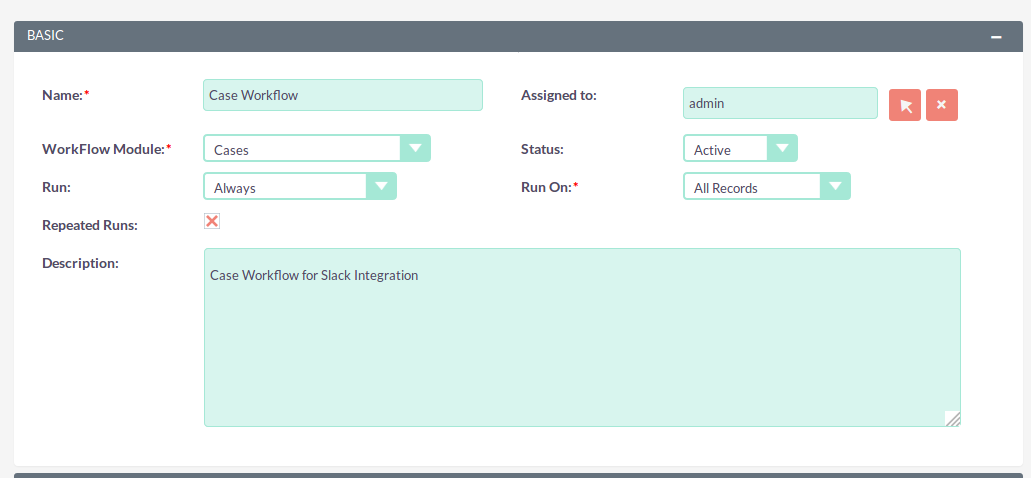Collapse the BASIC panel using minus icon
The width and height of the screenshot is (1031, 478).
[996, 37]
